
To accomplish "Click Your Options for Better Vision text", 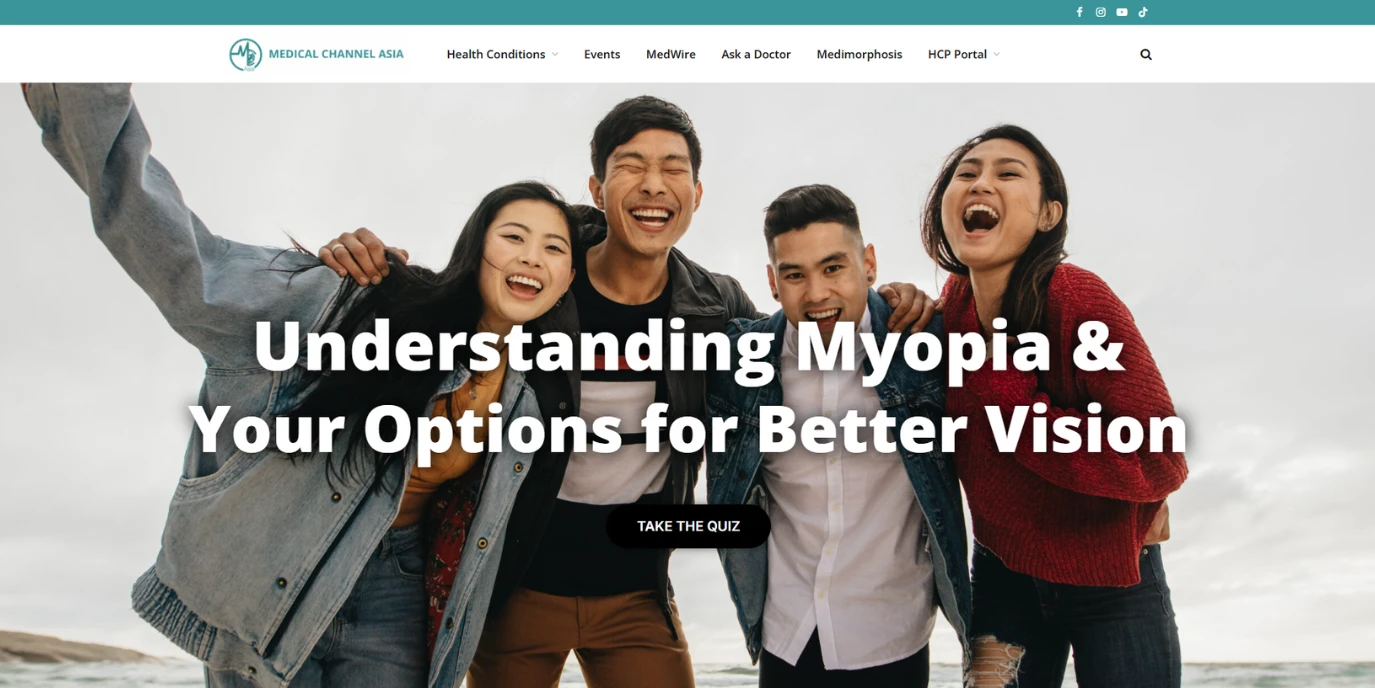I will (x=688, y=428).
